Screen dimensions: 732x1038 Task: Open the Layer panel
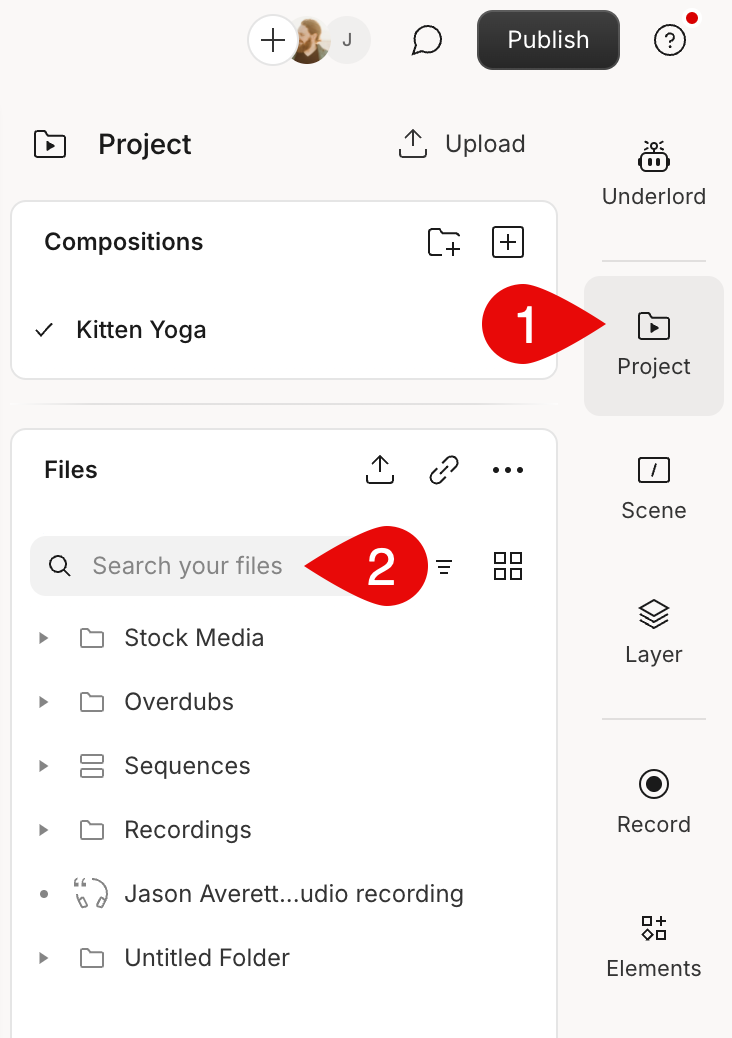tap(654, 632)
